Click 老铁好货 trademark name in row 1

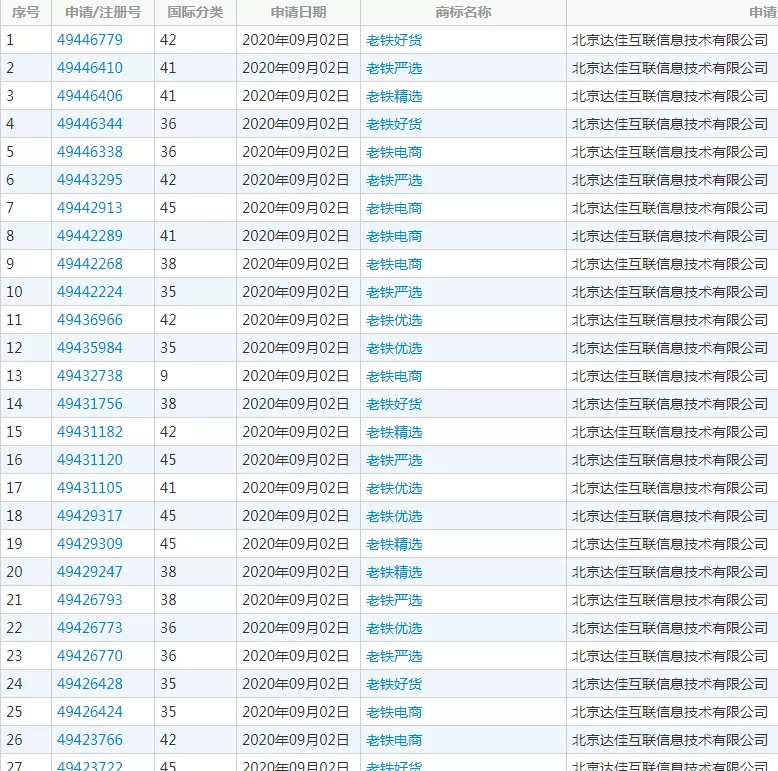[x=394, y=40]
